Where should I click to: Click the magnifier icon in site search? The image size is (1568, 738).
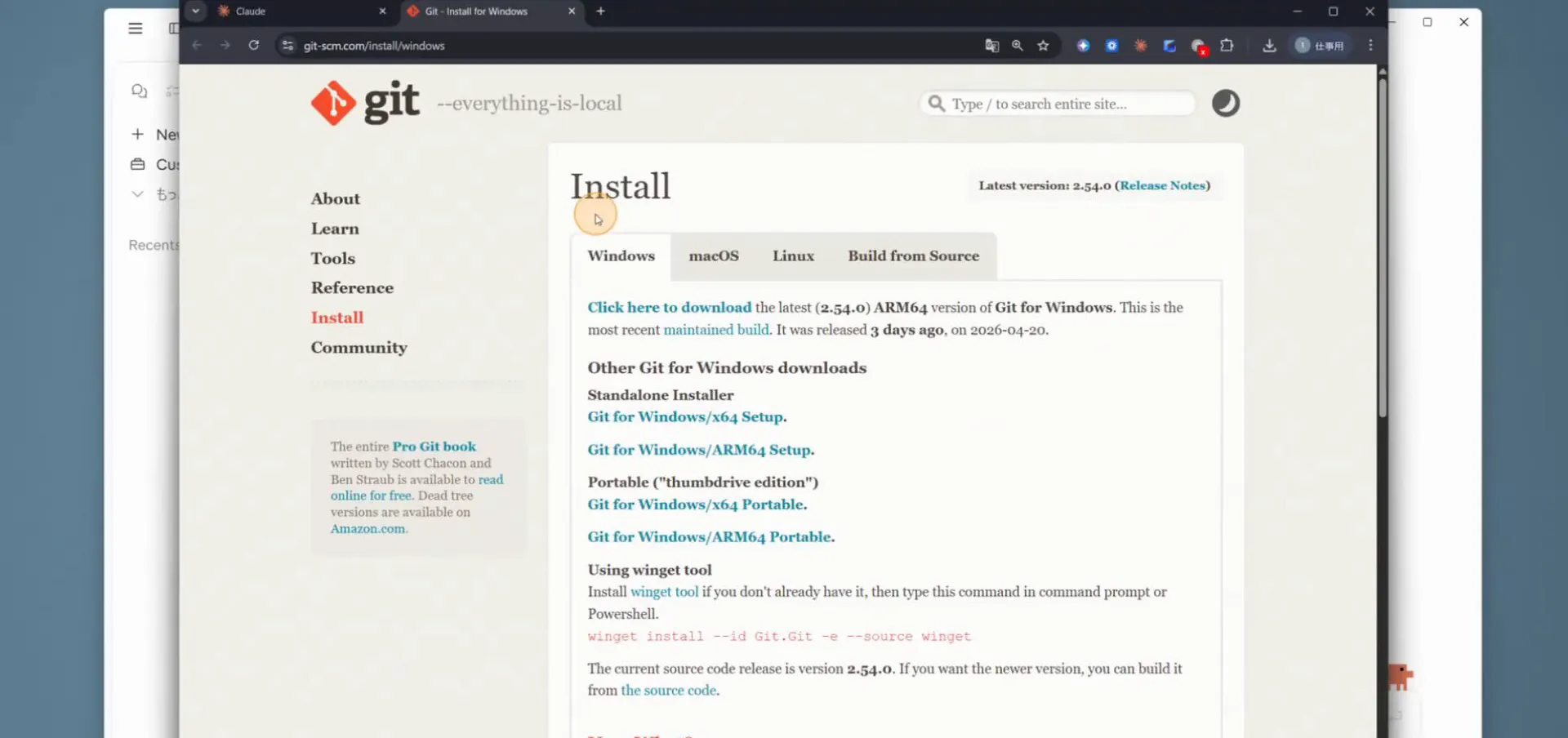pos(937,104)
